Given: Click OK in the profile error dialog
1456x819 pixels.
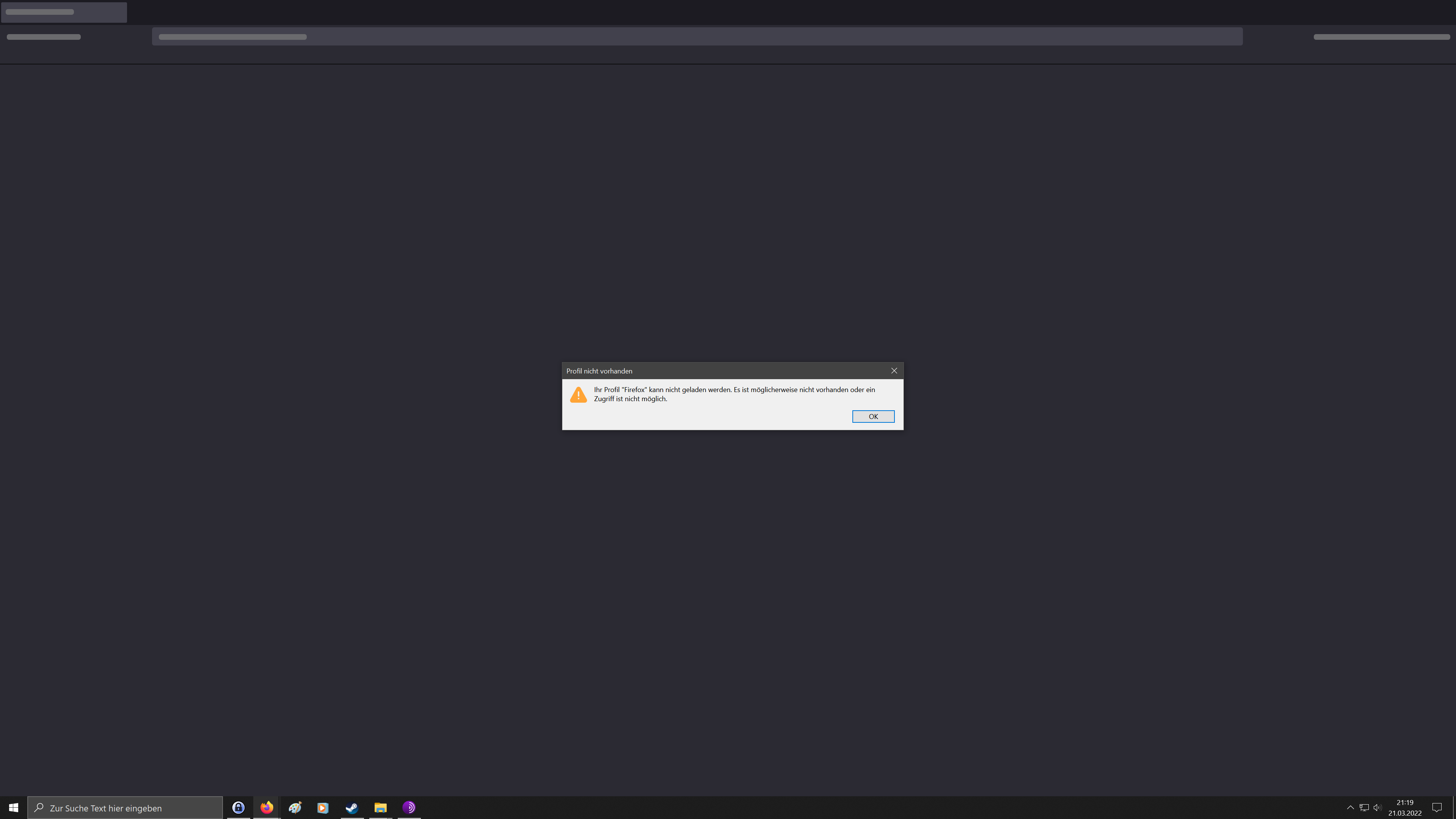Looking at the screenshot, I should tap(873, 417).
